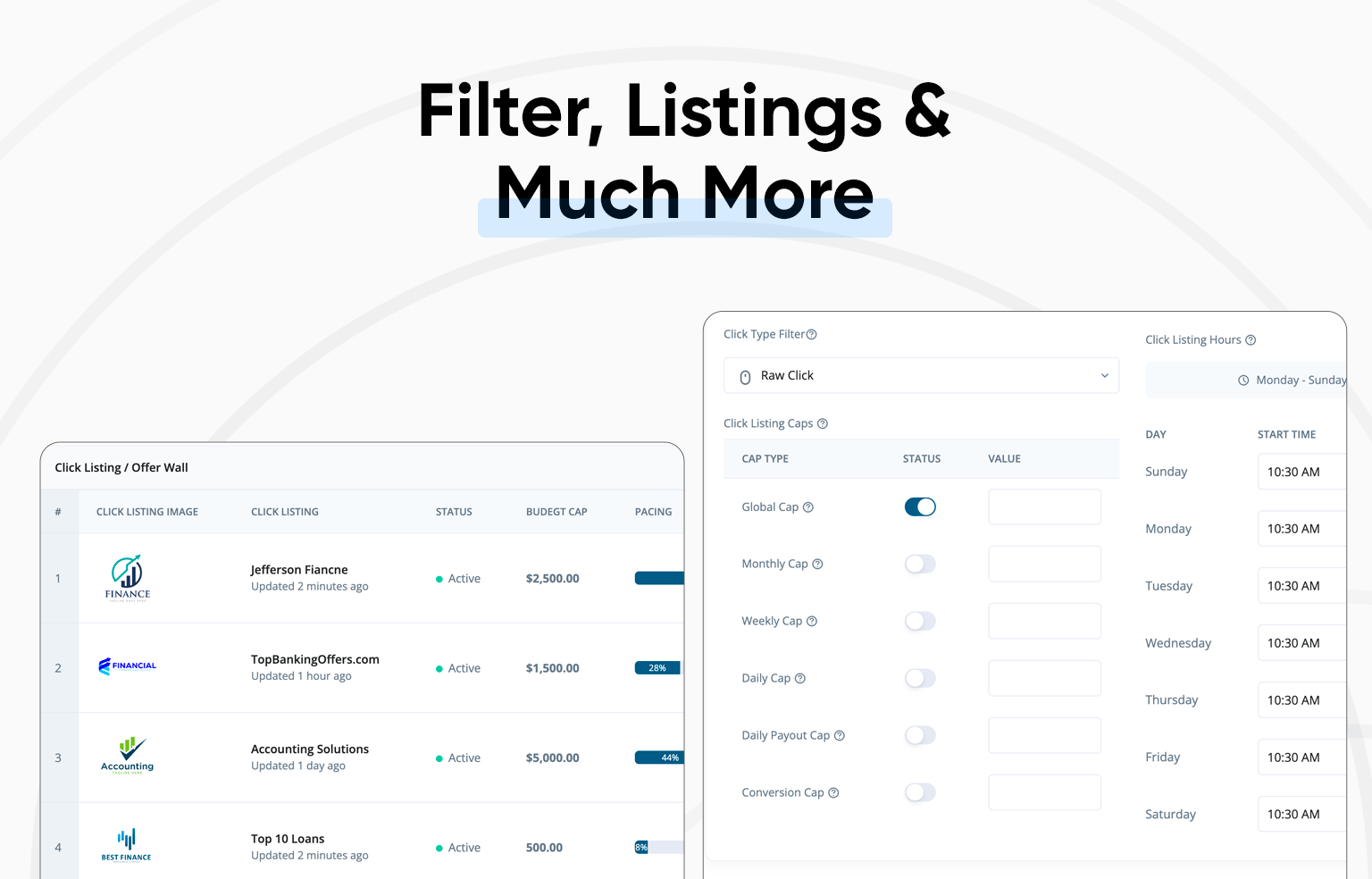
Task: Click the help icon beside Click Type Filter
Action: [x=812, y=334]
